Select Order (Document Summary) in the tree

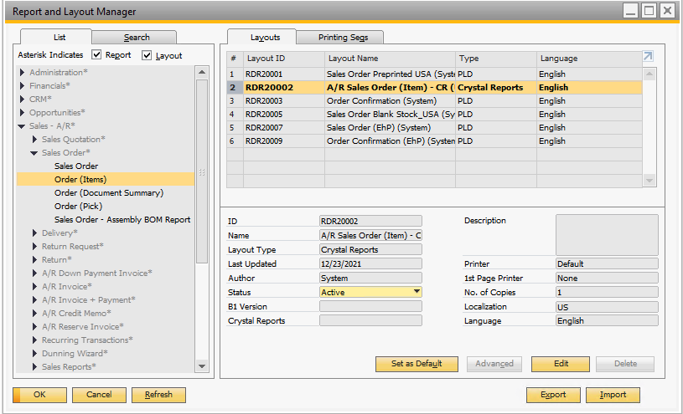(x=109, y=193)
